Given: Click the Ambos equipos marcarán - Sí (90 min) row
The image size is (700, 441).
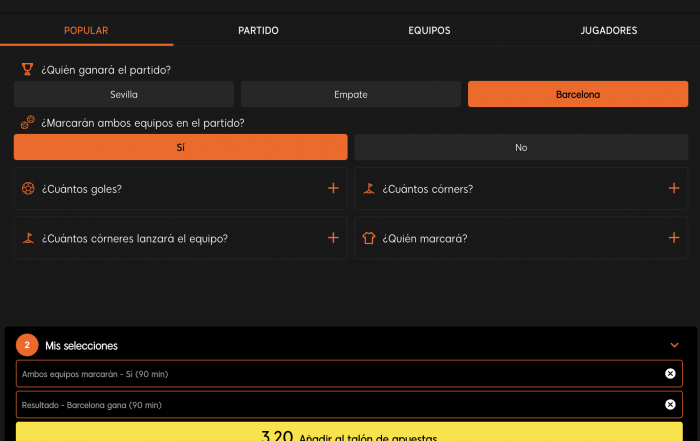Looking at the screenshot, I should pyautogui.click(x=349, y=374).
